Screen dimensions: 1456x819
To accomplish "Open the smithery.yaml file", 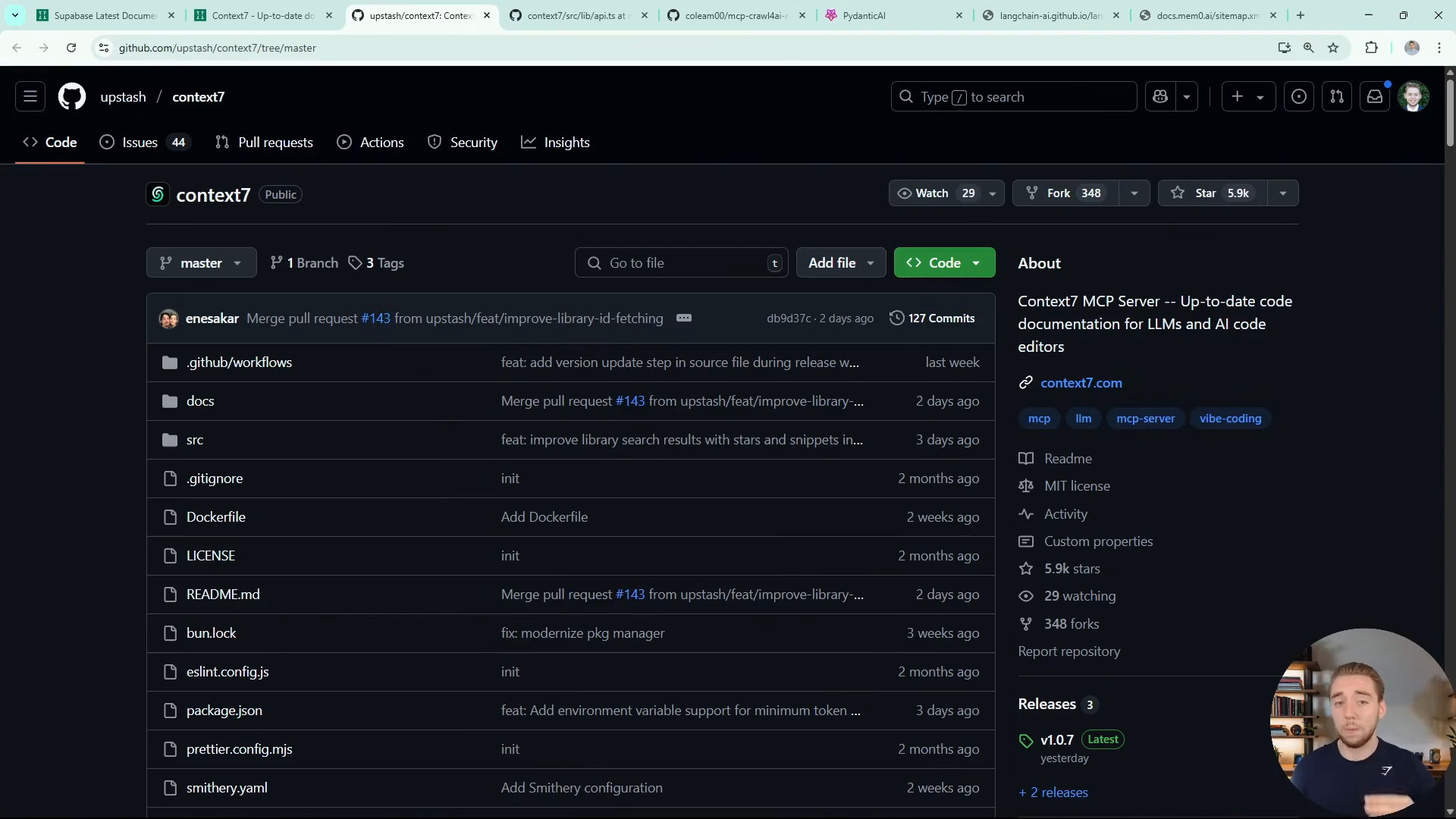I will (227, 788).
